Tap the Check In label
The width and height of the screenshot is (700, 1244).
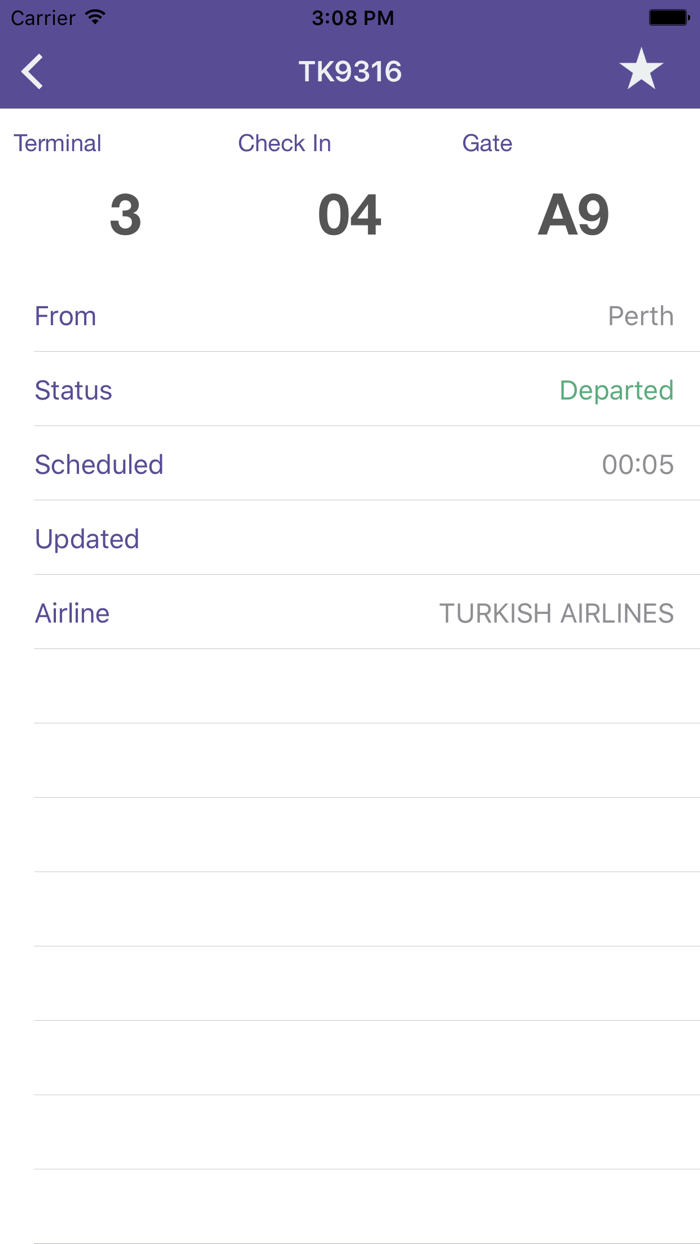click(284, 143)
